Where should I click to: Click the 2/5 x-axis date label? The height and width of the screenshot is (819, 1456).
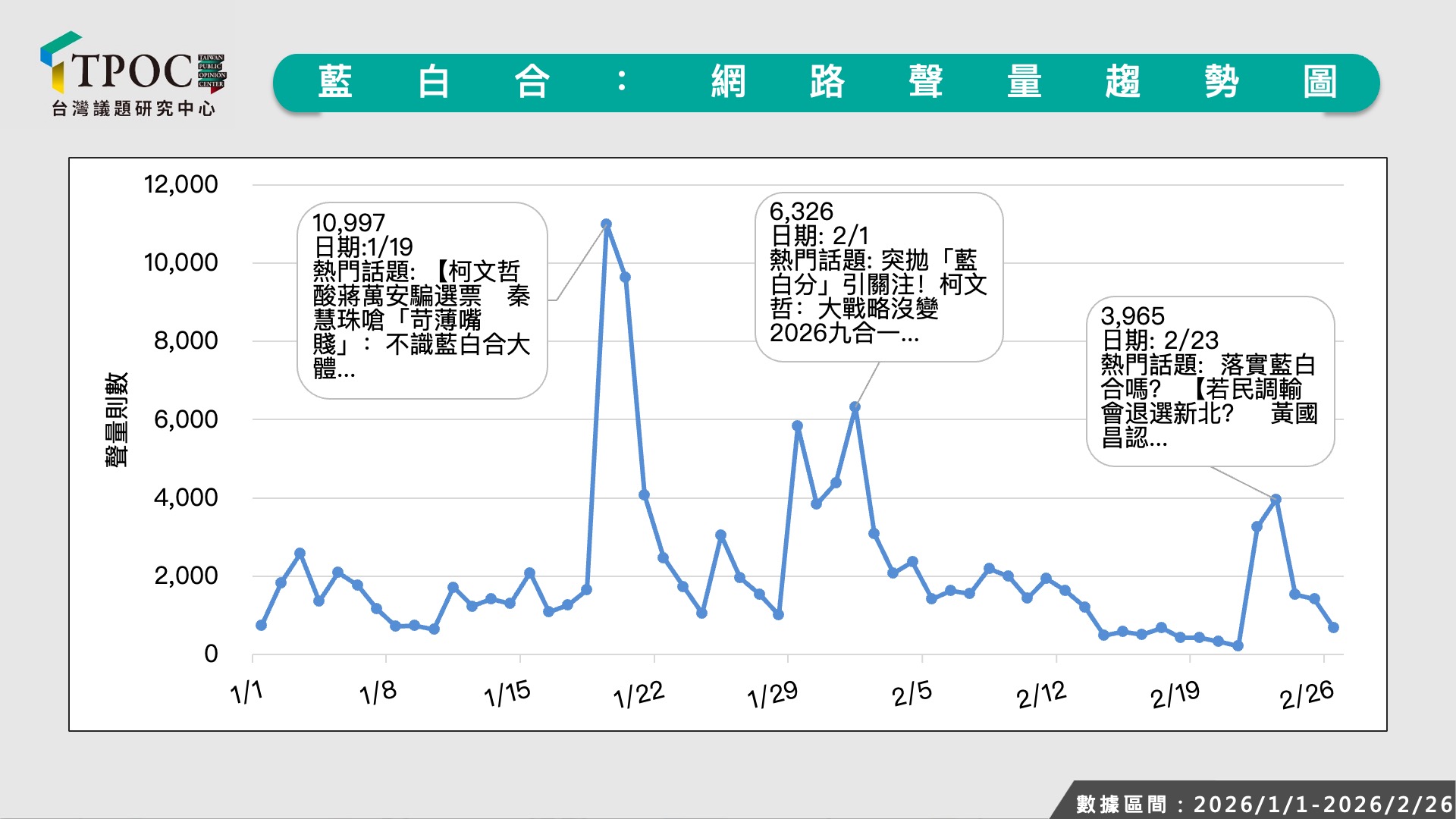click(x=912, y=693)
